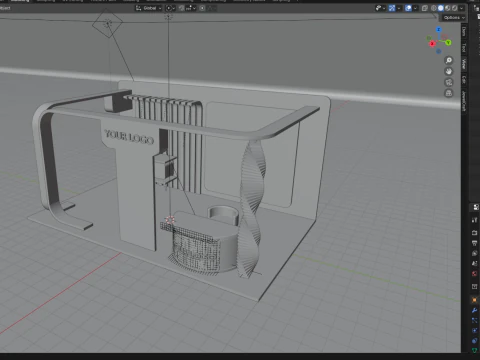Open the gizmo options dropdown arrow

click(399, 8)
